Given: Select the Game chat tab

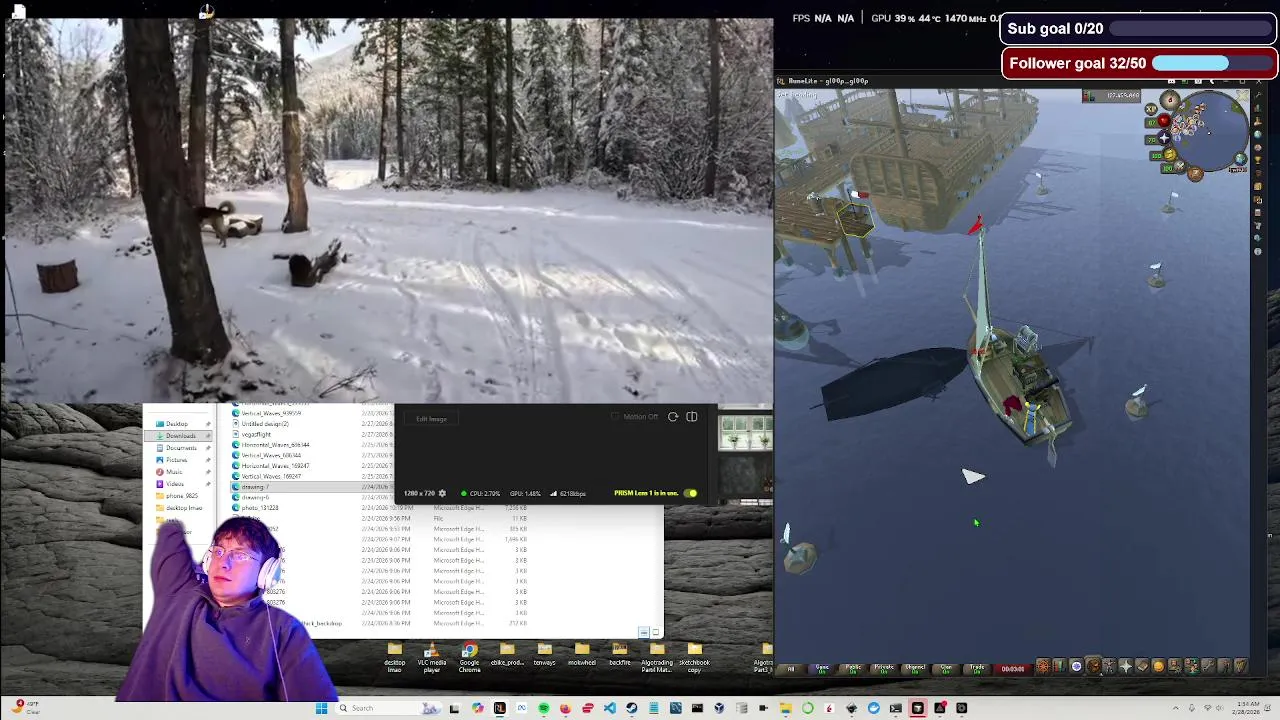Looking at the screenshot, I should pos(822,668).
